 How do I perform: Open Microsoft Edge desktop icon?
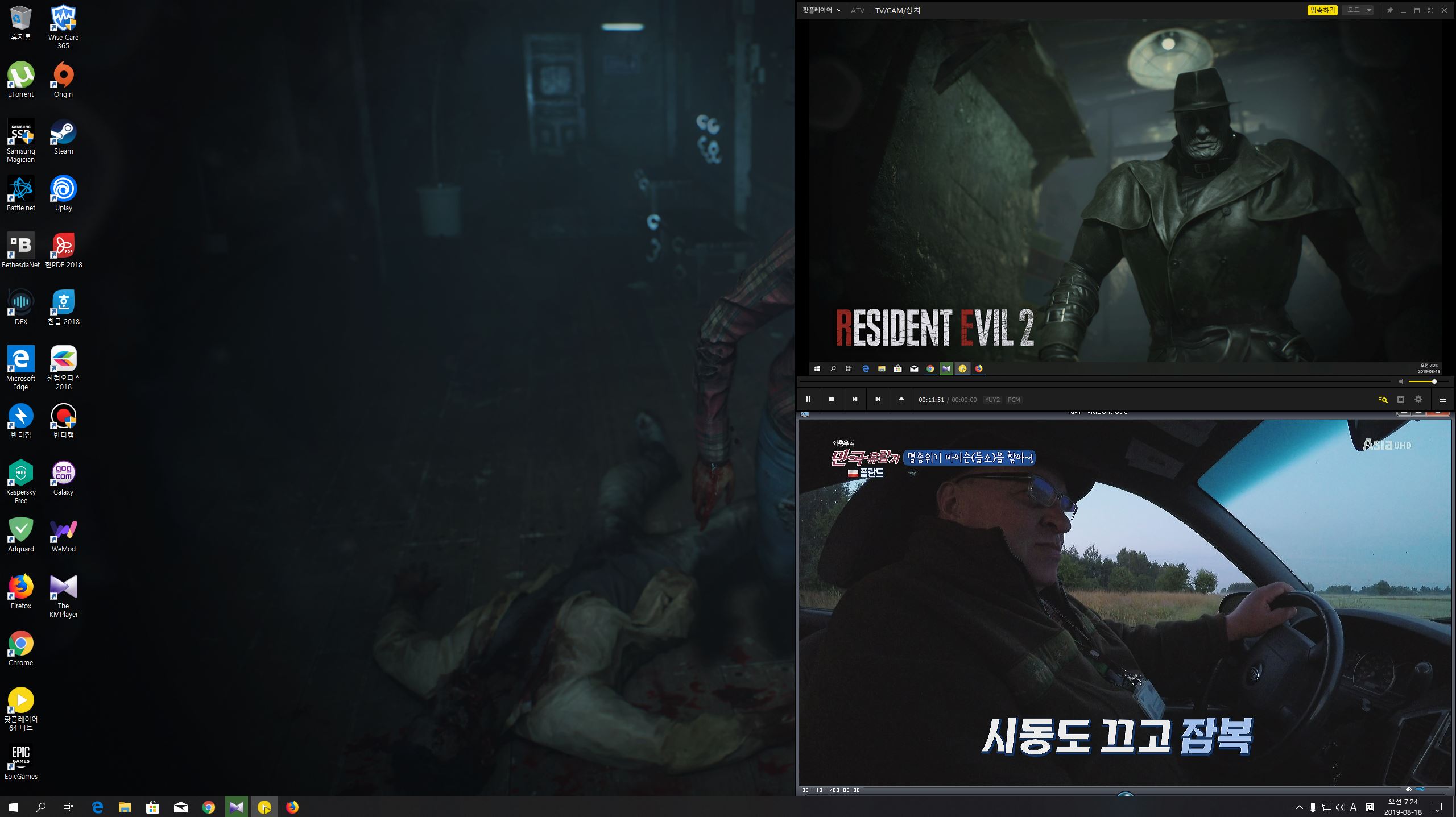pyautogui.click(x=21, y=368)
